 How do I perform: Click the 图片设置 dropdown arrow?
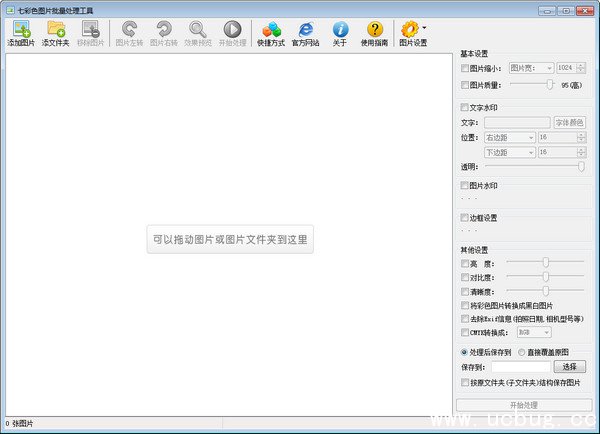(425, 28)
